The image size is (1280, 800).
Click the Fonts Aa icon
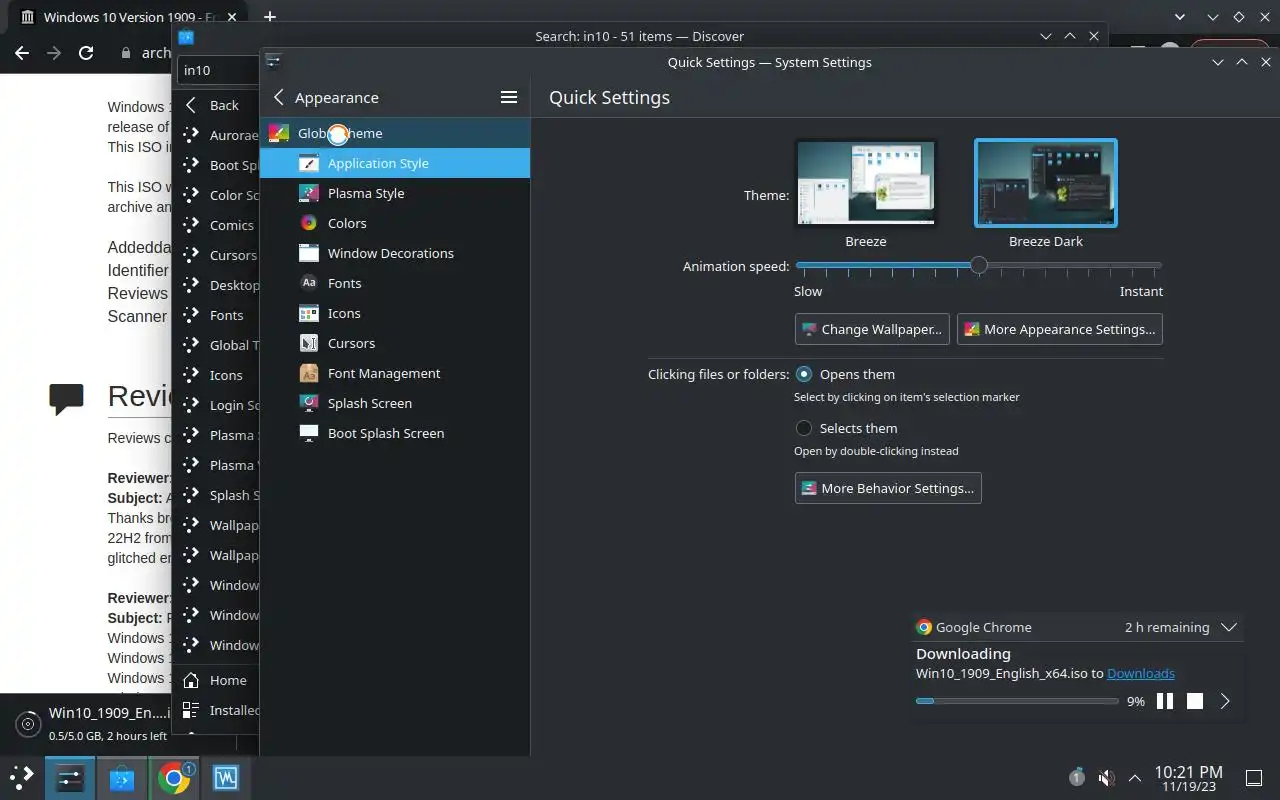(x=309, y=283)
